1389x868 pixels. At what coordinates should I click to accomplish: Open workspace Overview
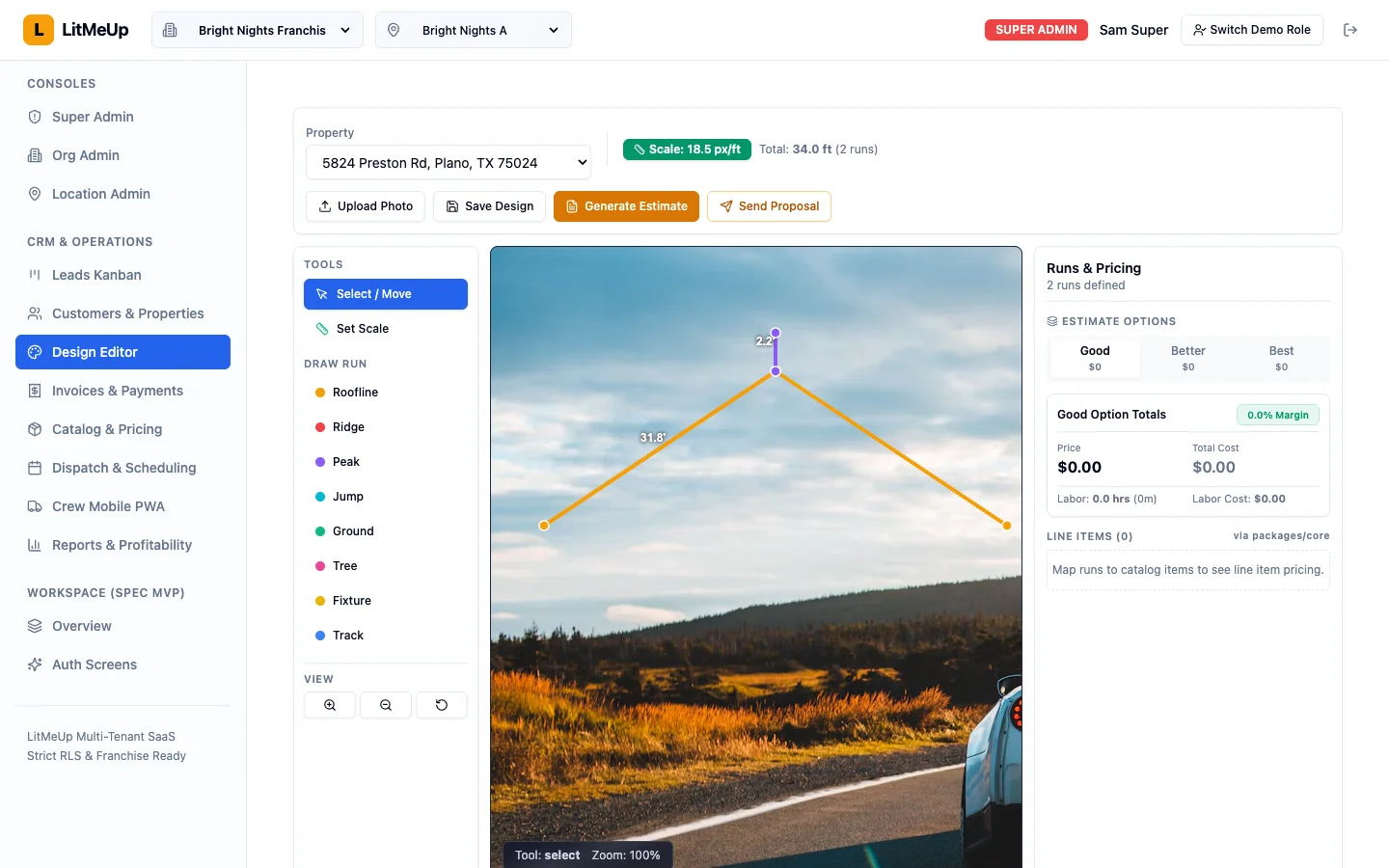tap(123, 626)
